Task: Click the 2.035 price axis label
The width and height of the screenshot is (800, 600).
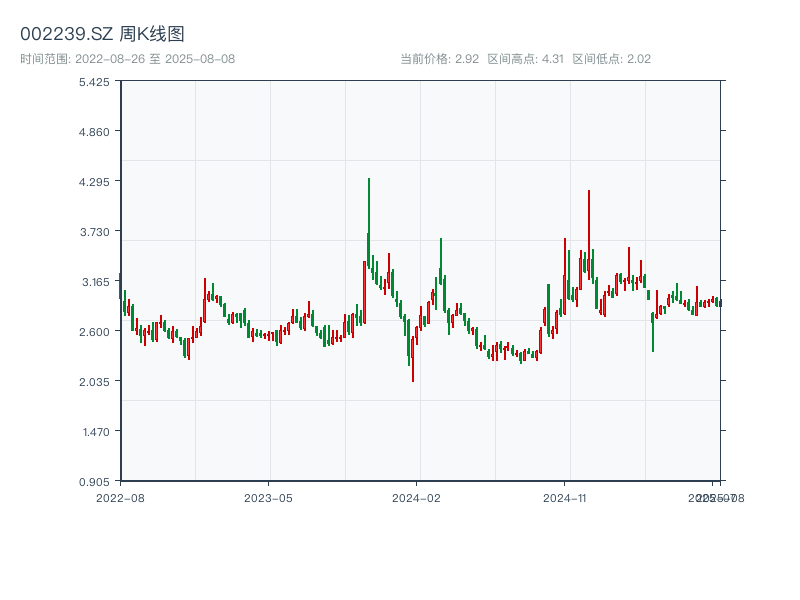Action: coord(94,381)
